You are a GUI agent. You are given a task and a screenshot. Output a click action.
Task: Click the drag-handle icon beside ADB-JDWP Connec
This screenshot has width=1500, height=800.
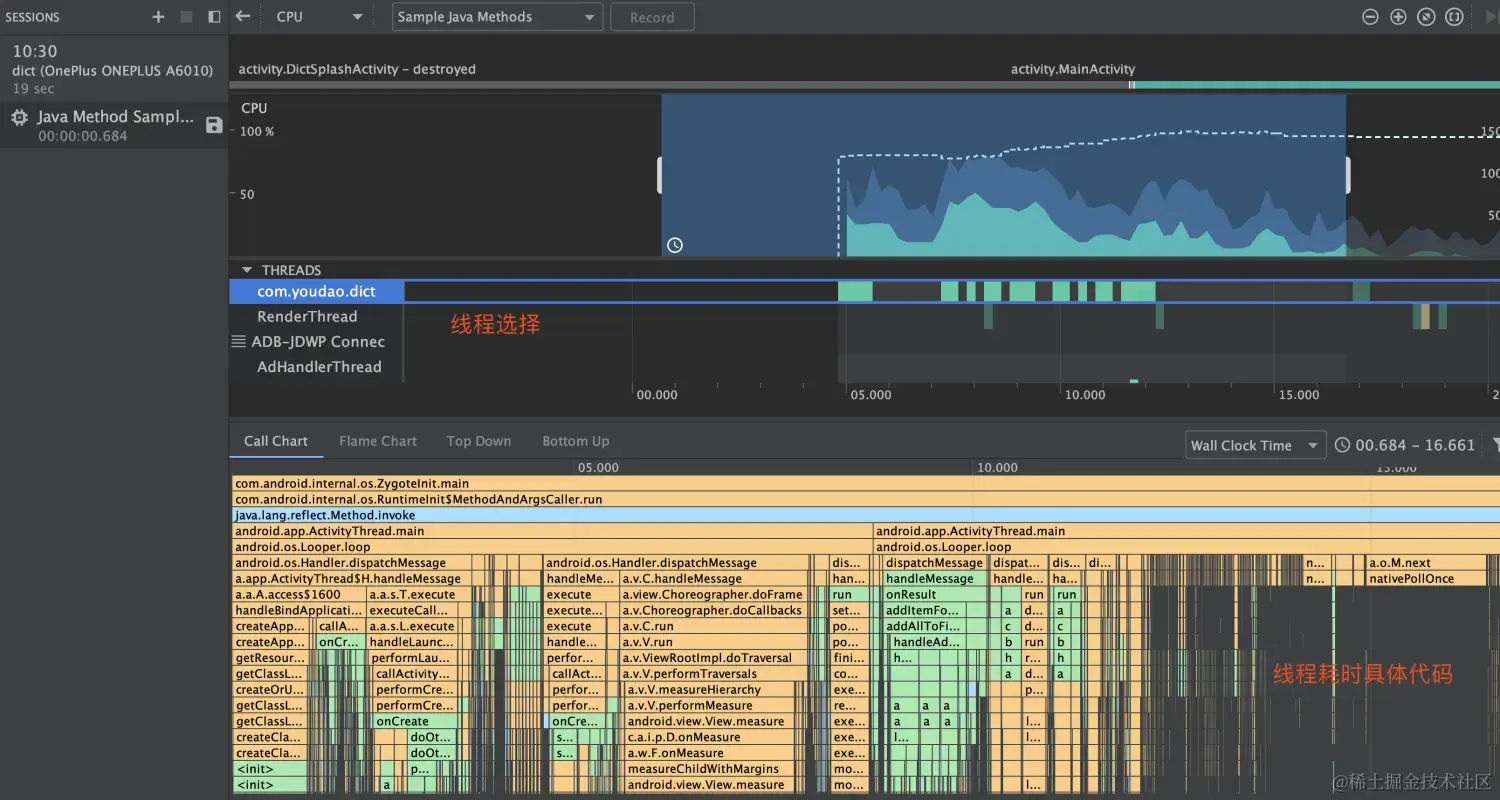pyautogui.click(x=238, y=341)
